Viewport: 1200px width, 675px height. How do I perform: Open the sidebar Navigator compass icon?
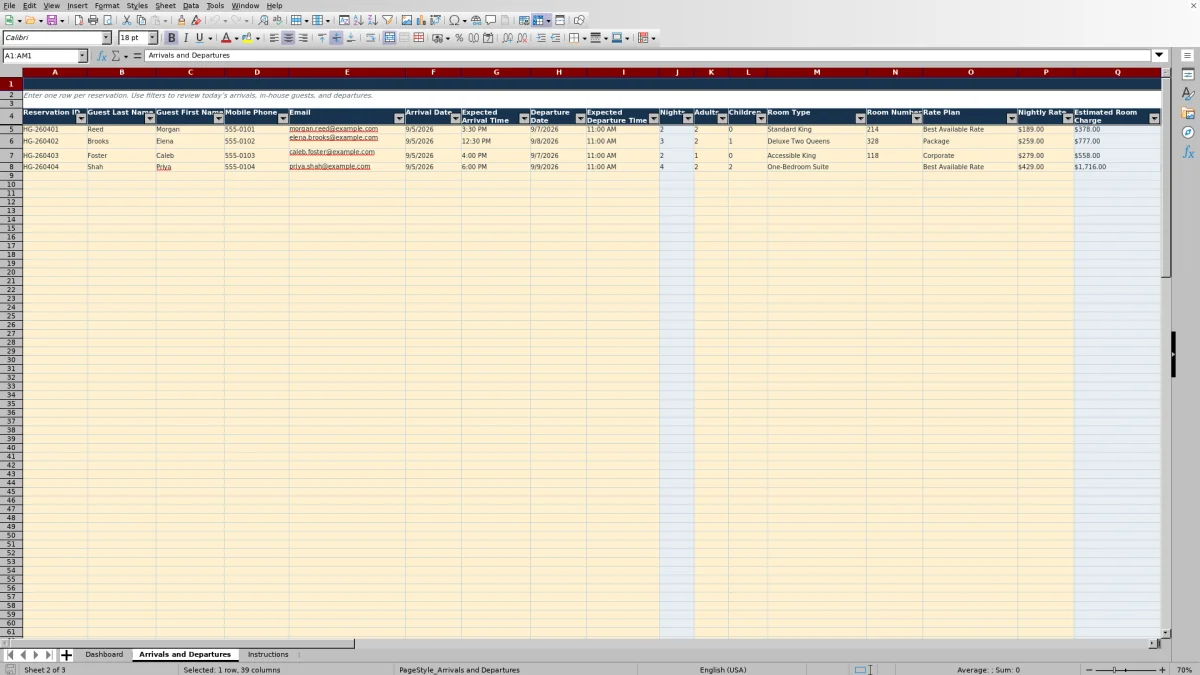[x=1188, y=132]
